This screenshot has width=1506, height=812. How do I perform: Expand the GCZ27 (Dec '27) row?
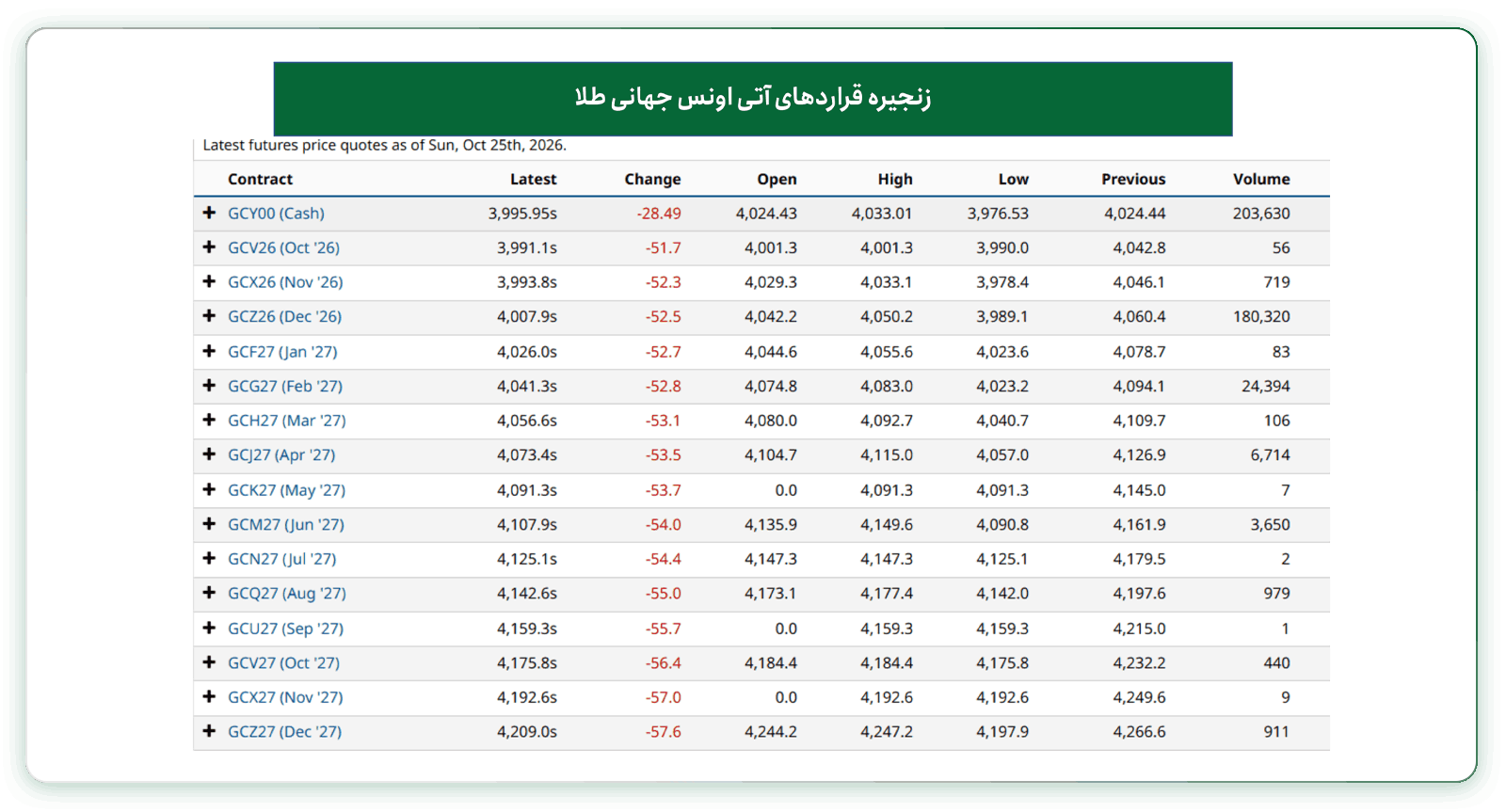tap(209, 731)
